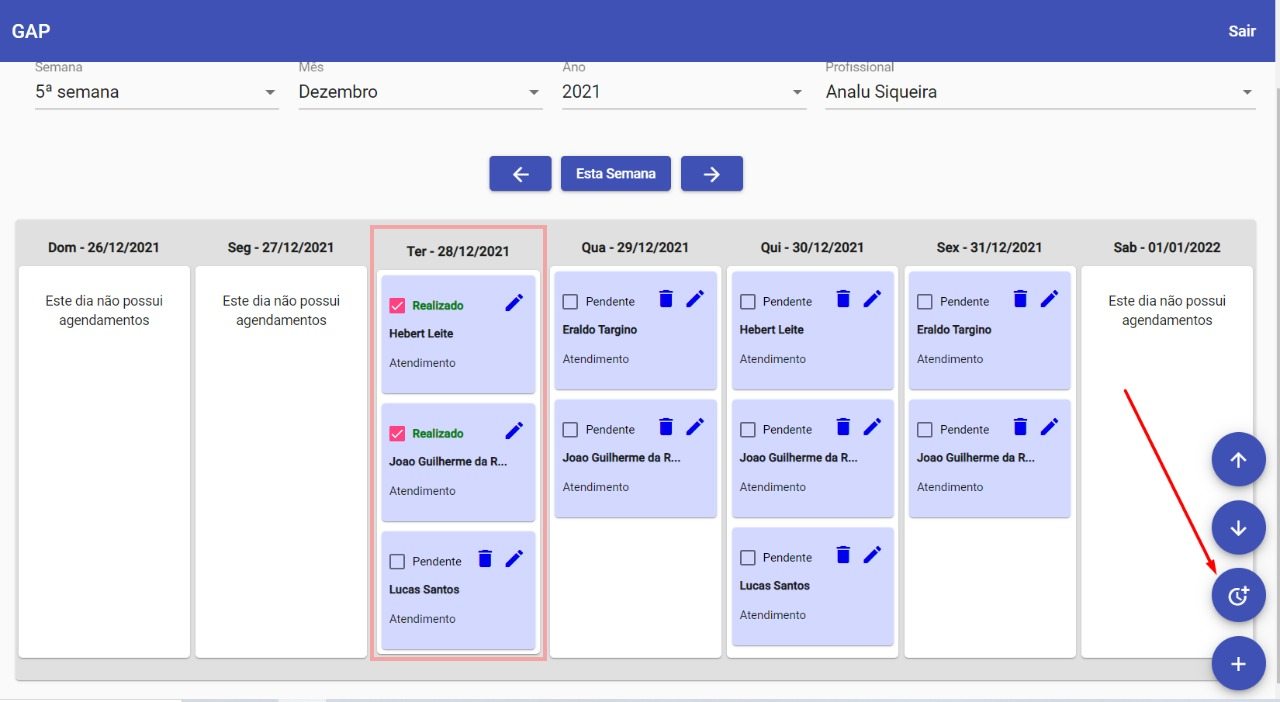
Task: Click the scroll down arrow floating button
Action: coord(1238,528)
